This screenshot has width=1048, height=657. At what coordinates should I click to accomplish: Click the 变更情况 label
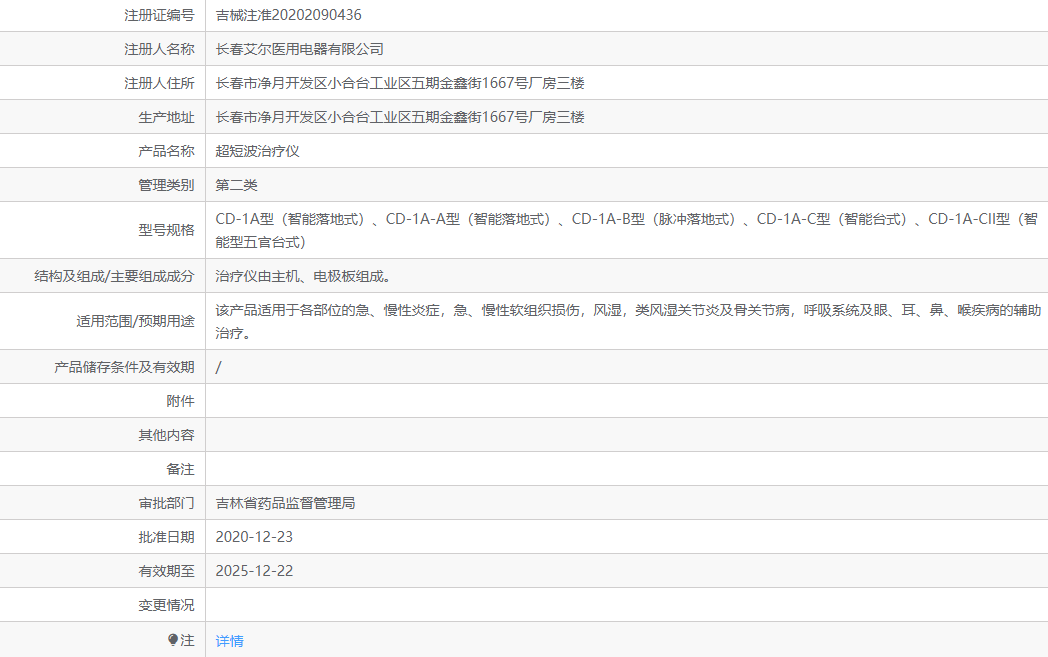click(x=166, y=606)
